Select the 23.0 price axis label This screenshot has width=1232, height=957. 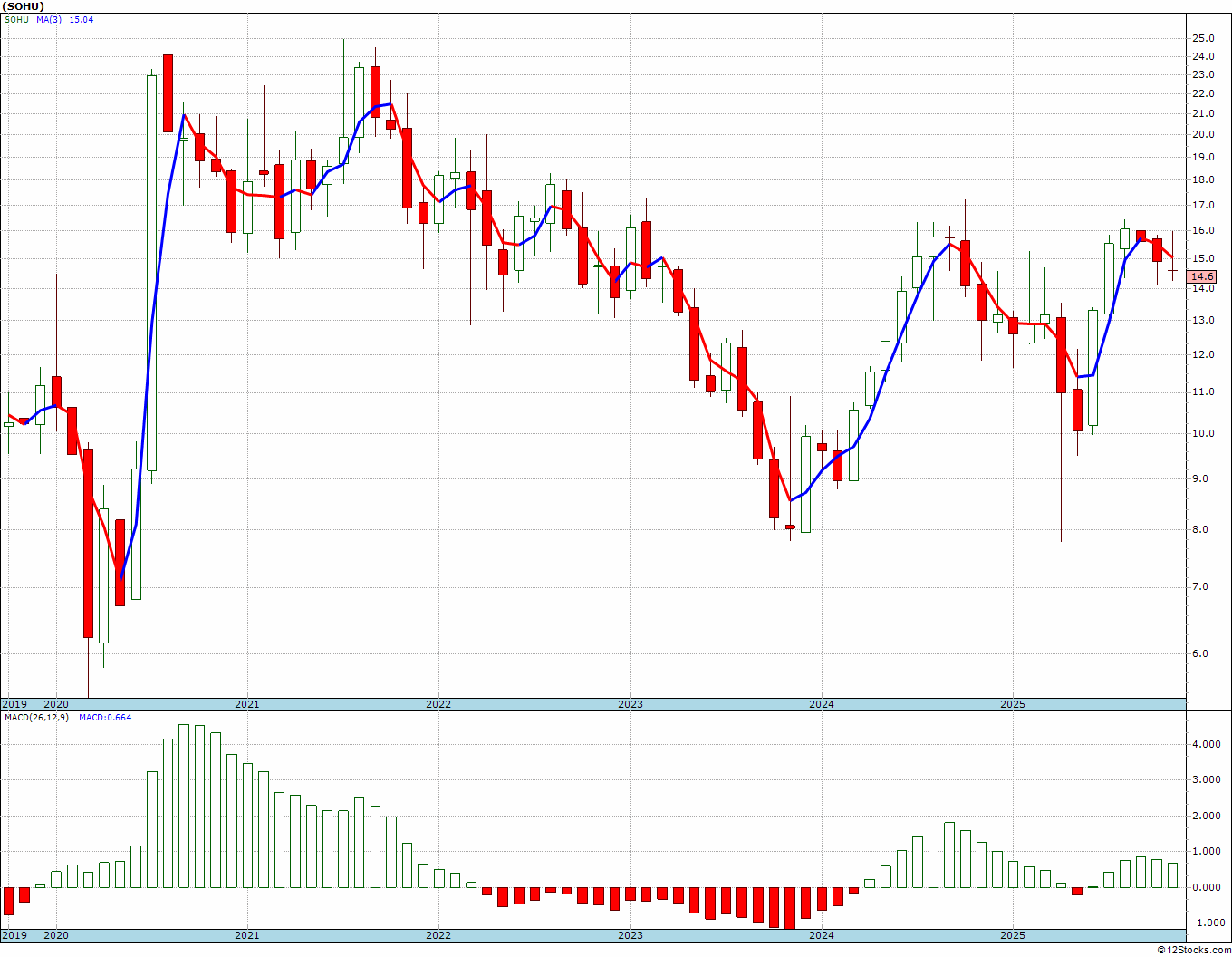click(x=1204, y=75)
